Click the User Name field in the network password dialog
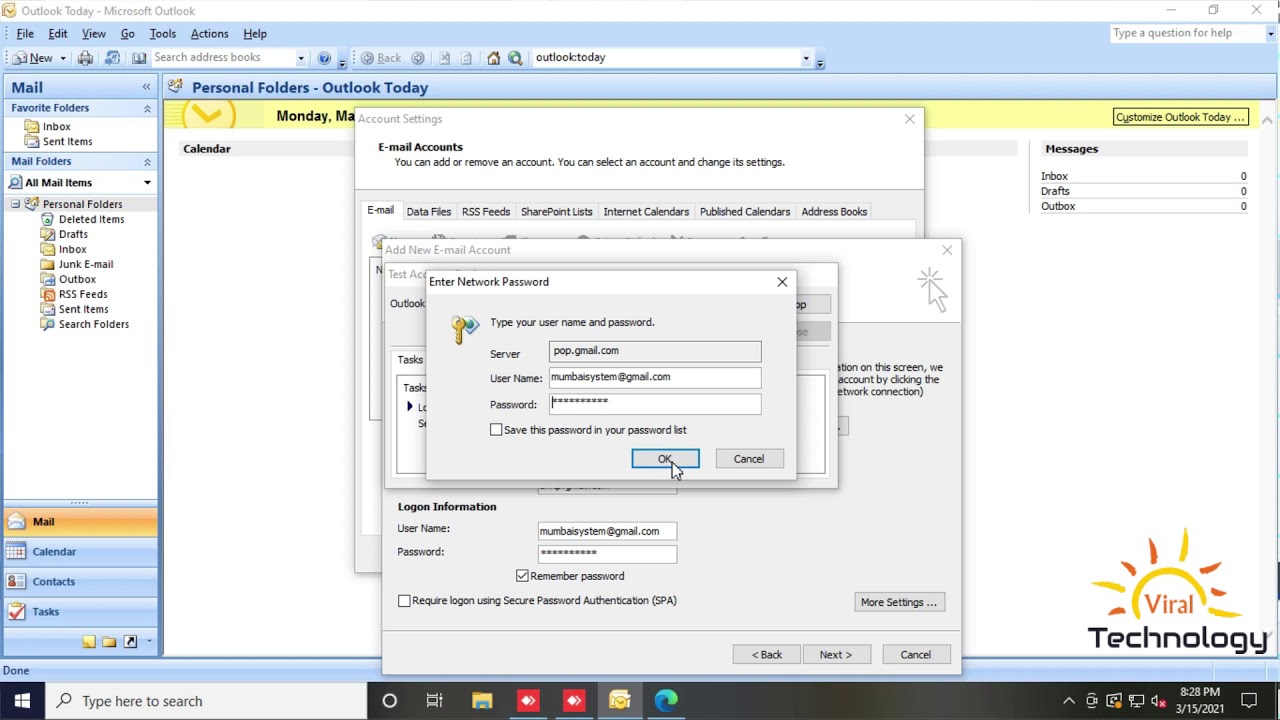1280x720 pixels. (655, 377)
